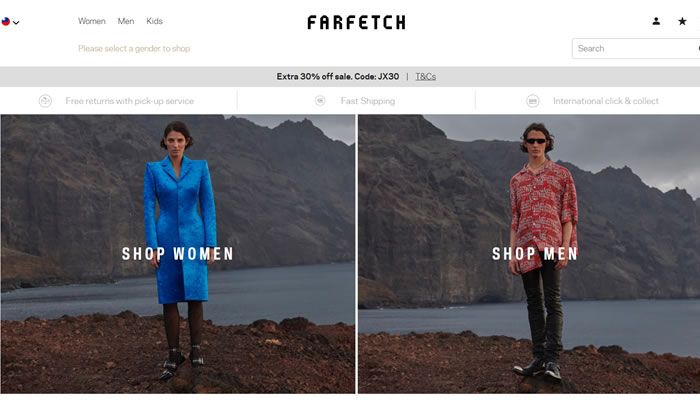Click the SHOP WOMEN banner text
Screen dimensions: 700x400
point(178,254)
